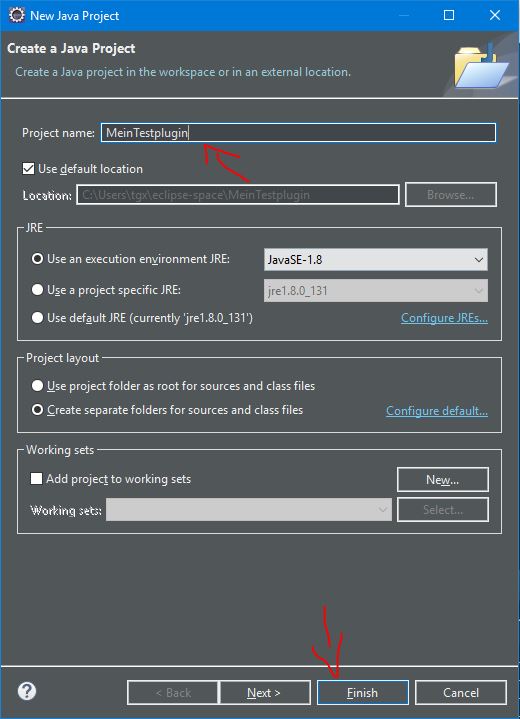Open the Configure default link
This screenshot has width=520, height=719.
pos(437,410)
